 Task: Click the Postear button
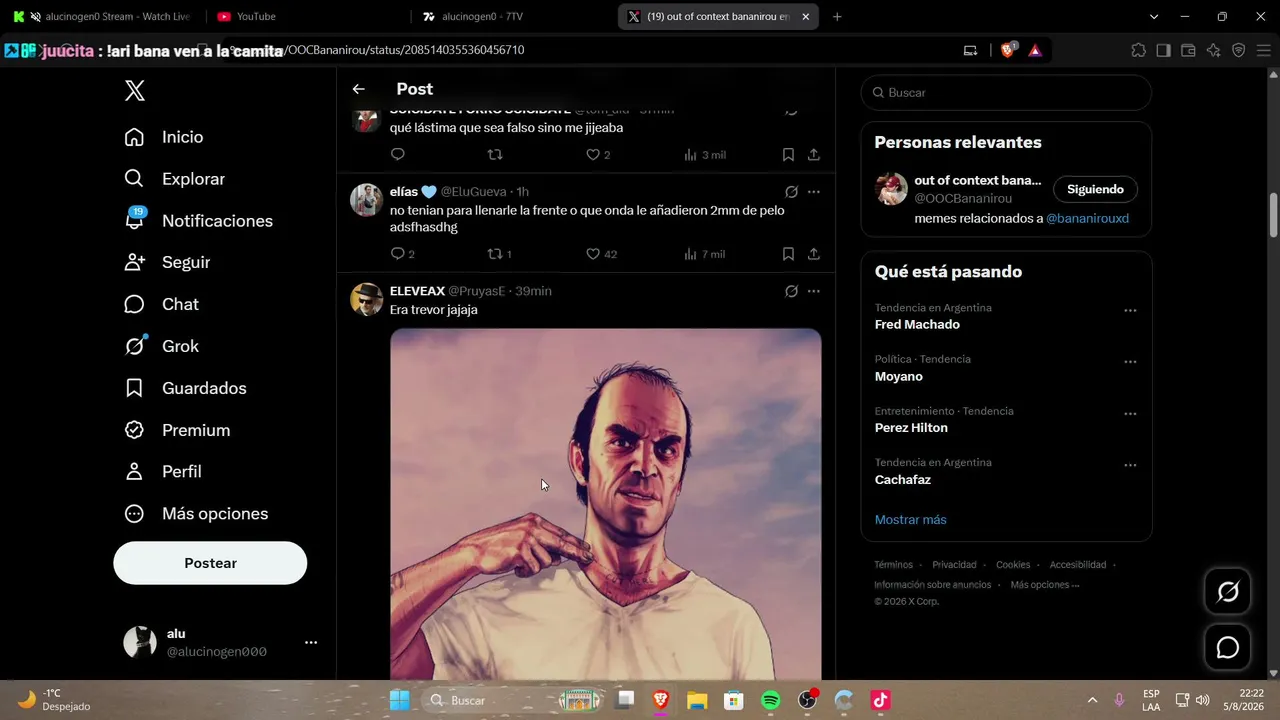210,563
